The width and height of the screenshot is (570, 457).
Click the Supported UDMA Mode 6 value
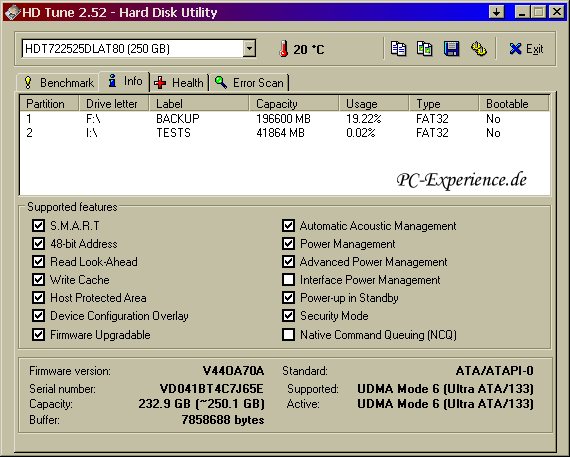[x=445, y=389]
